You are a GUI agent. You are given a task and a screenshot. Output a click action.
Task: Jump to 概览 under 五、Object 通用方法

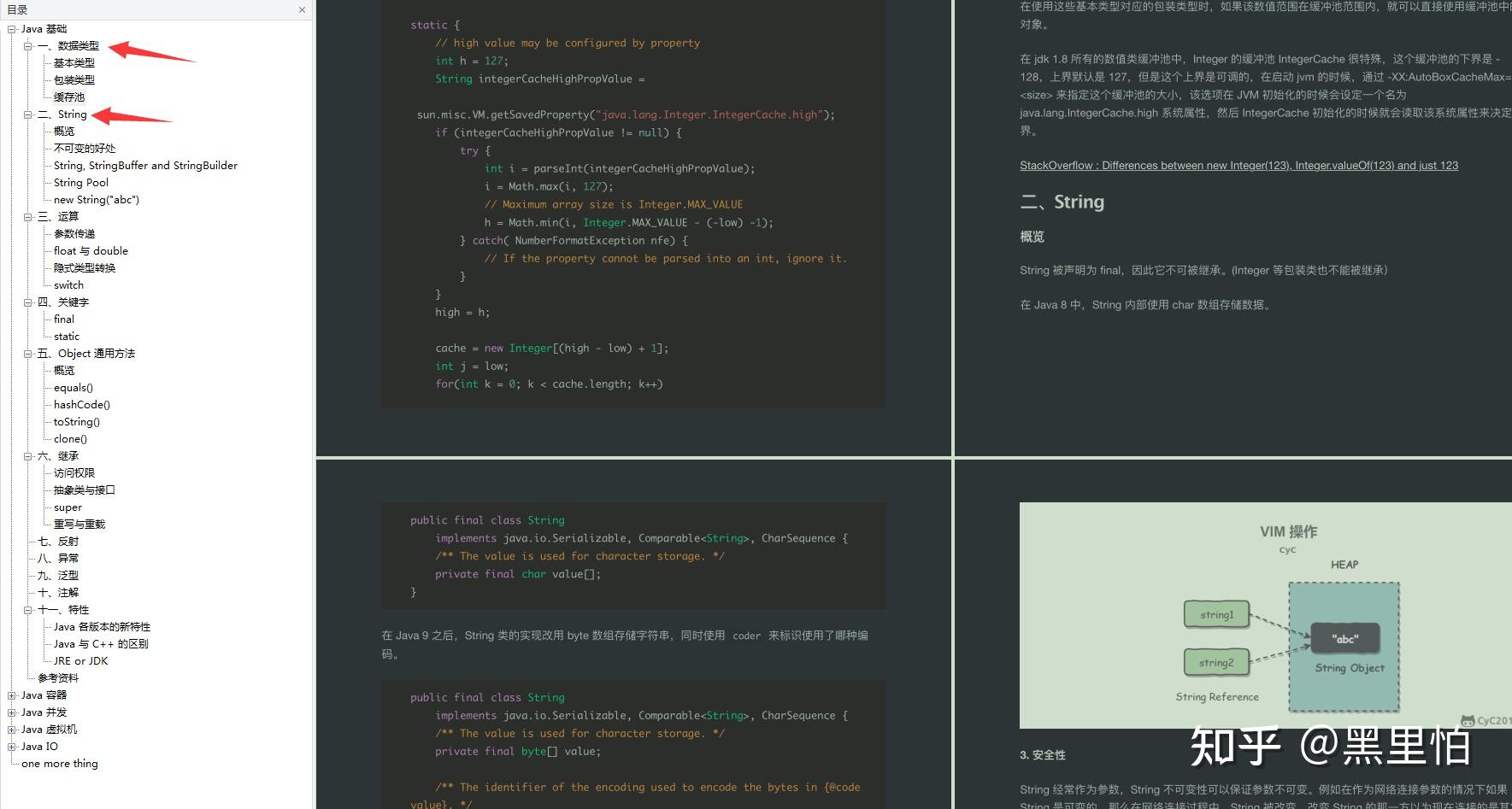point(64,371)
